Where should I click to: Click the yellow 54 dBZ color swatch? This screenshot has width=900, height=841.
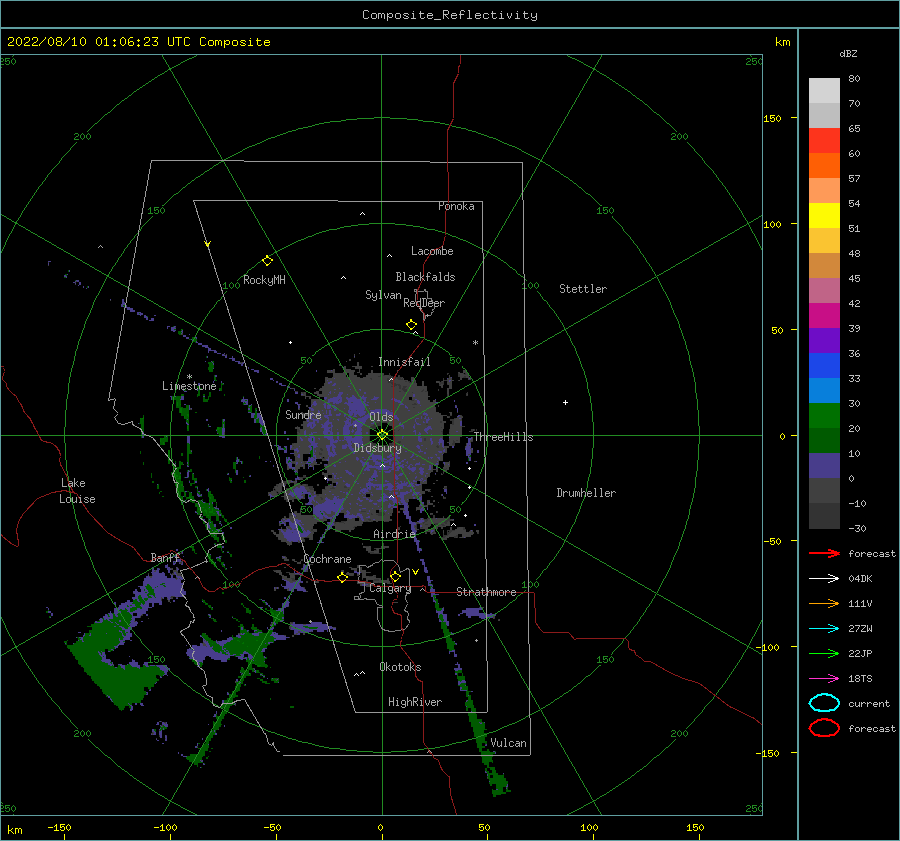point(824,215)
